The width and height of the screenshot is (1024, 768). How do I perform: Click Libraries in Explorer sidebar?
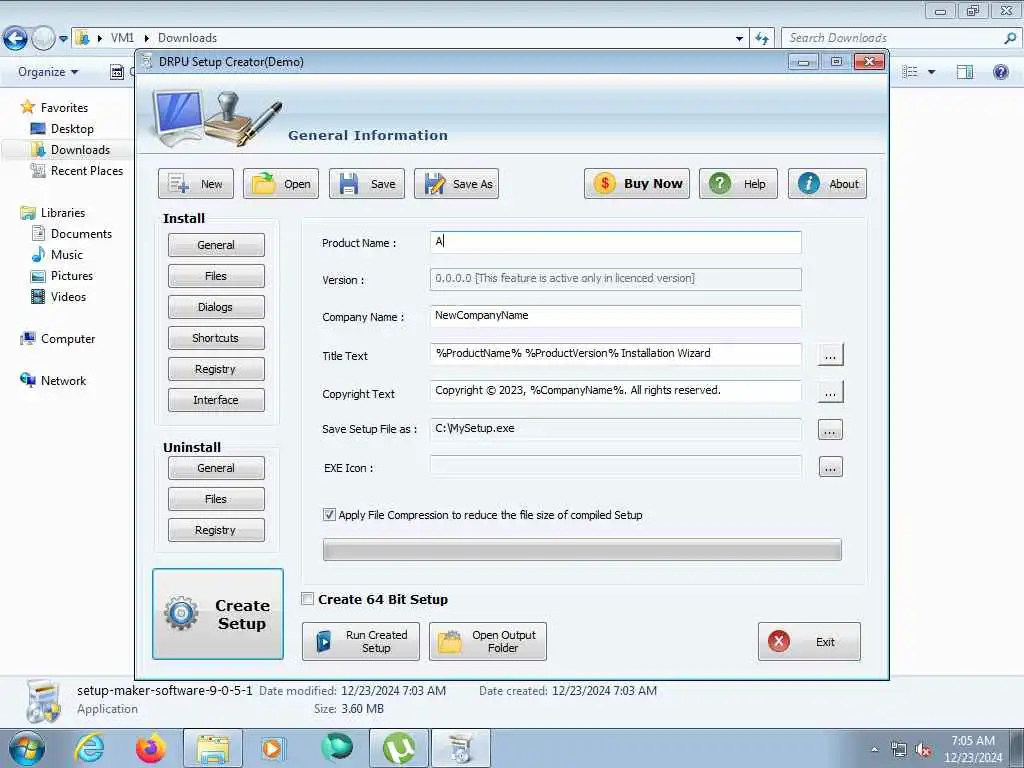pos(52,213)
